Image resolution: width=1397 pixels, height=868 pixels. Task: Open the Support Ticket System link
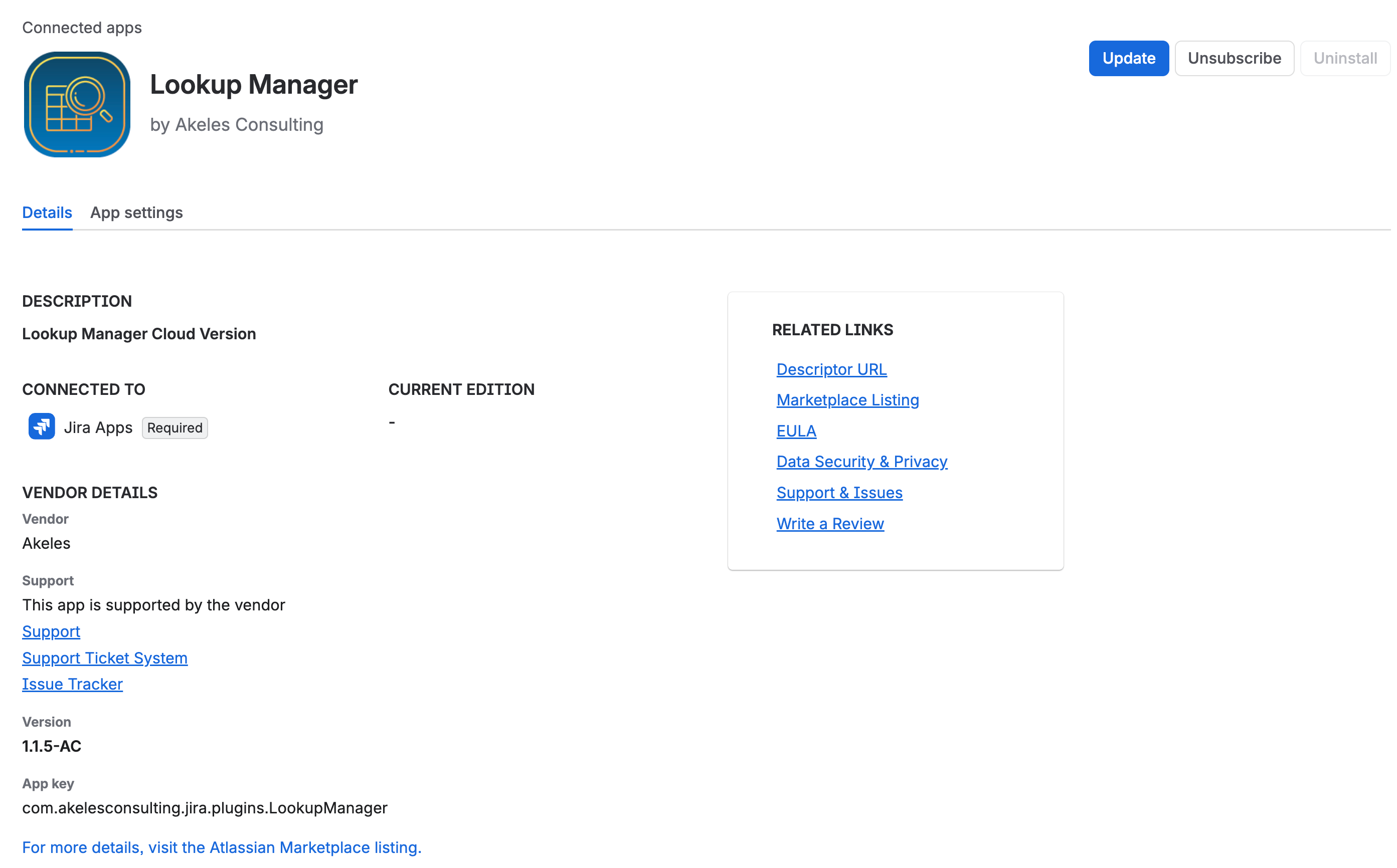pos(105,658)
